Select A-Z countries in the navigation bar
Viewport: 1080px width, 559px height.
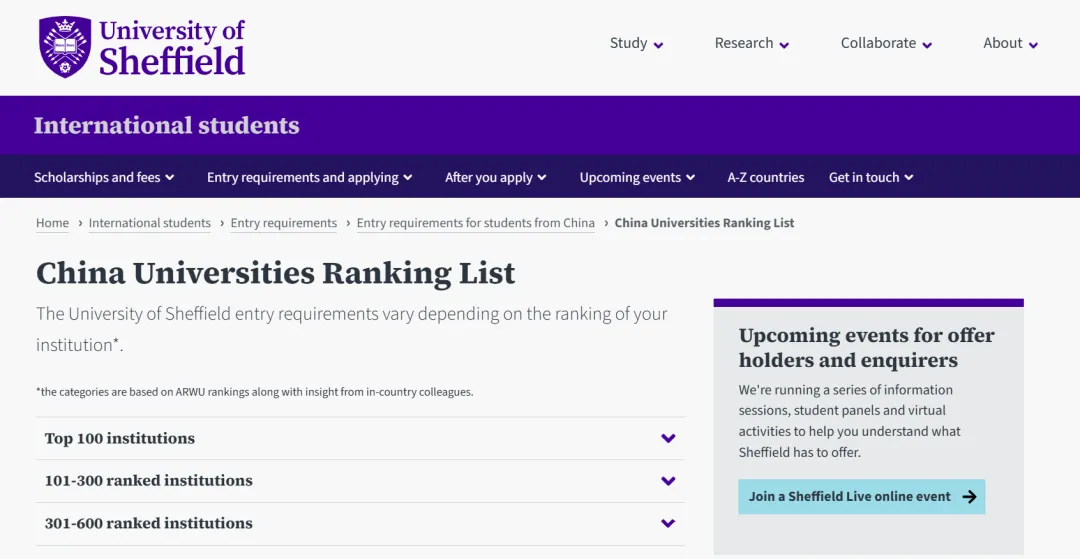(765, 177)
